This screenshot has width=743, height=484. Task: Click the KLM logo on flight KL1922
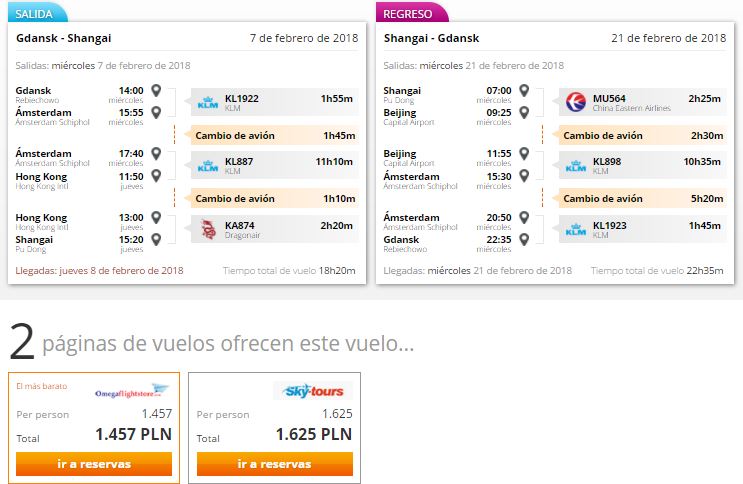point(208,102)
